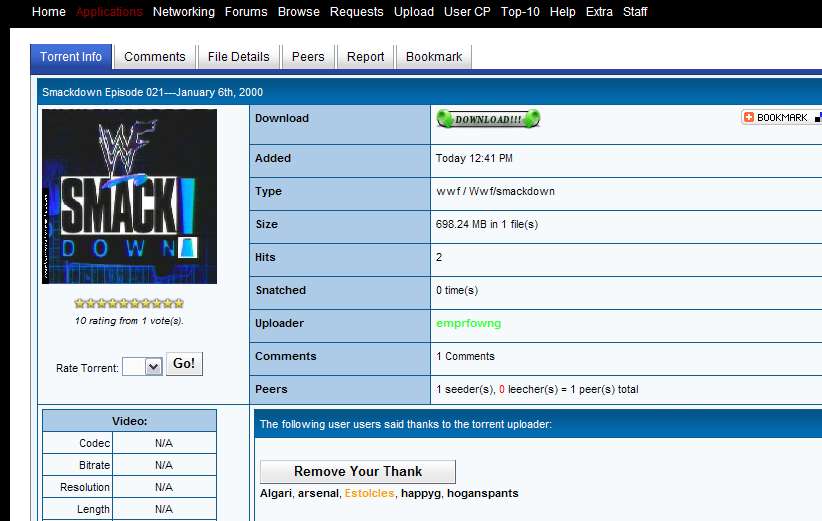Open Networking menu item
This screenshot has height=521, width=822.
tap(183, 12)
